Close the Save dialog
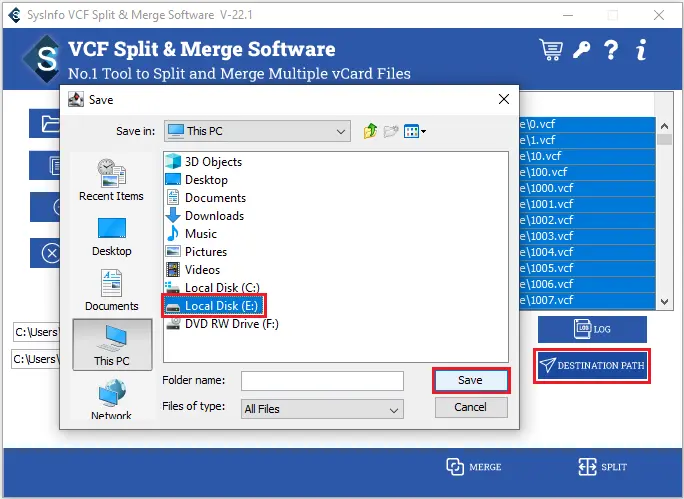Screen dimensions: 684x499 [x=504, y=99]
